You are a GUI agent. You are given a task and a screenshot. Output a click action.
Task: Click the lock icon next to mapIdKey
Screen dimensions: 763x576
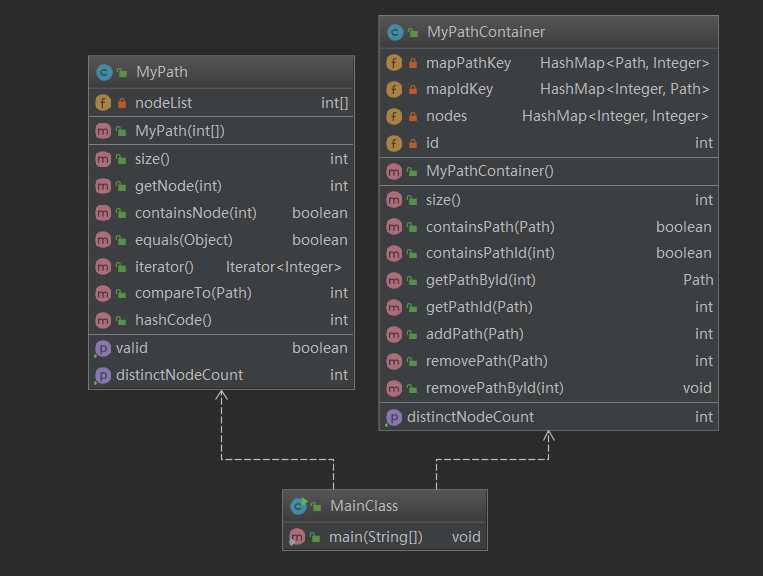tap(412, 90)
